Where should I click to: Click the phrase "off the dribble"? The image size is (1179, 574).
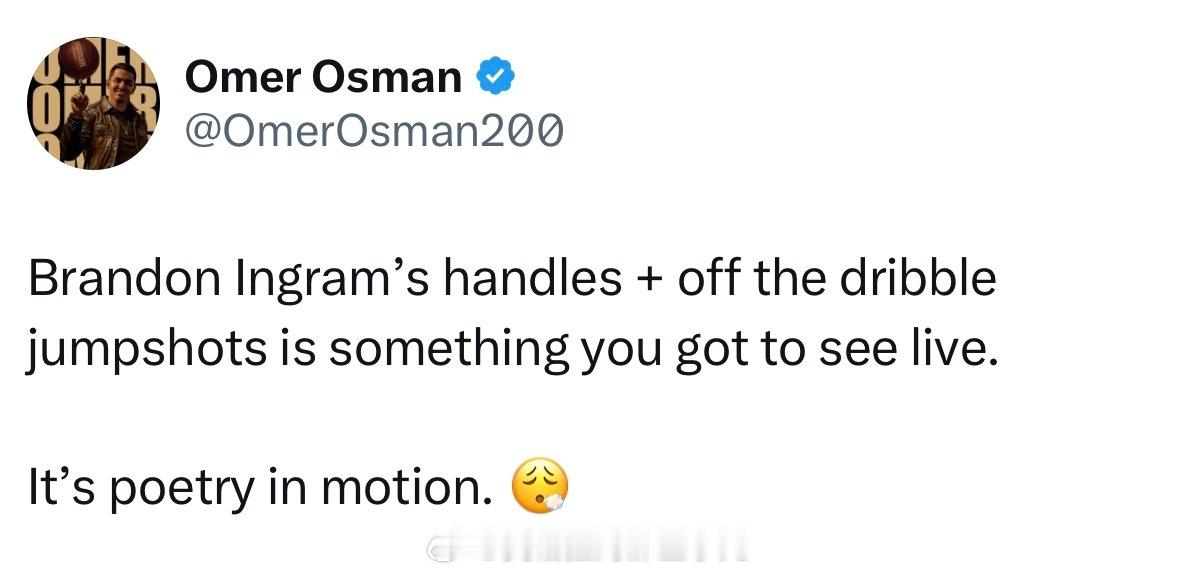(836, 279)
